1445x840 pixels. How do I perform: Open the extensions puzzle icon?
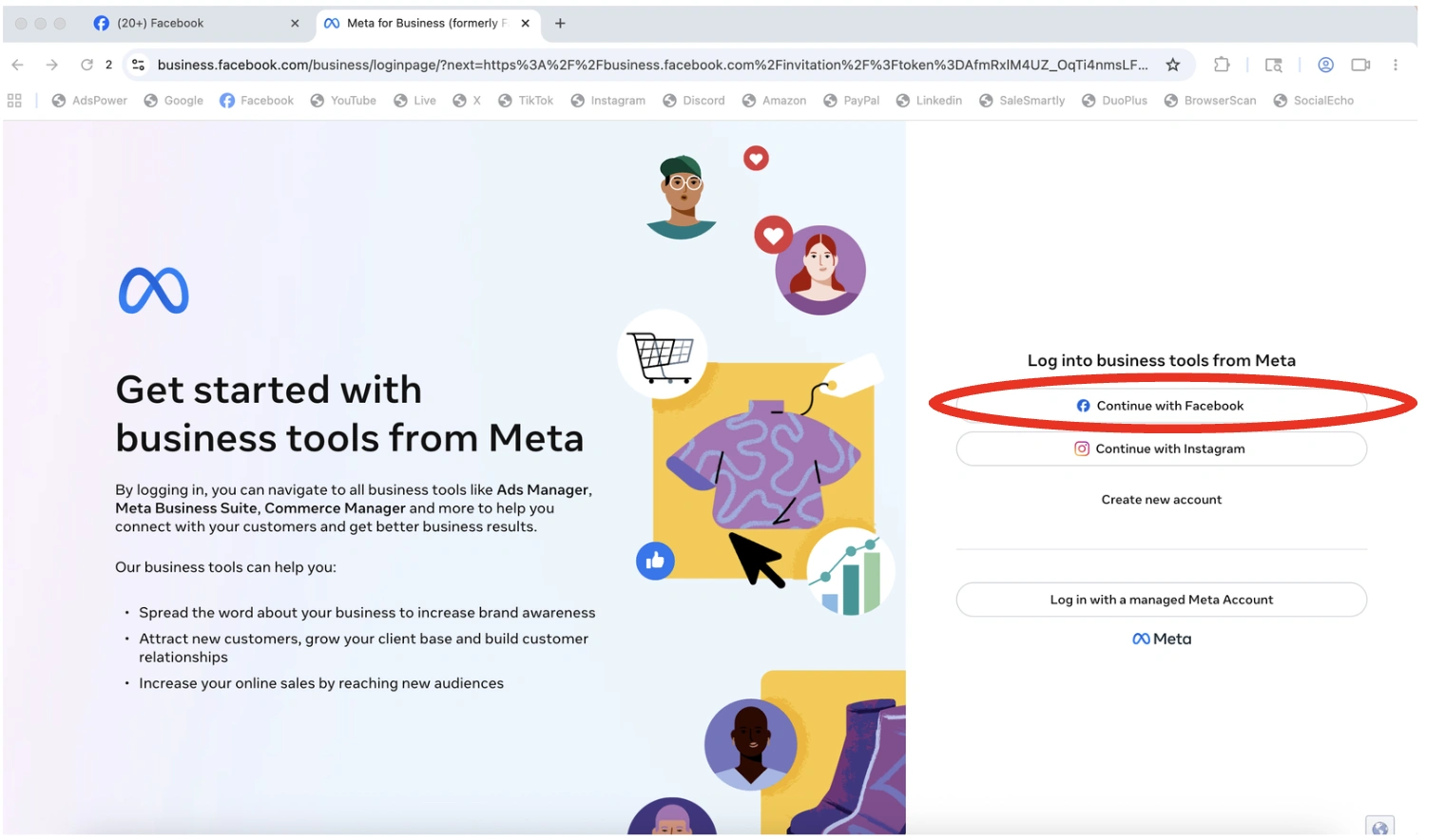1222,65
